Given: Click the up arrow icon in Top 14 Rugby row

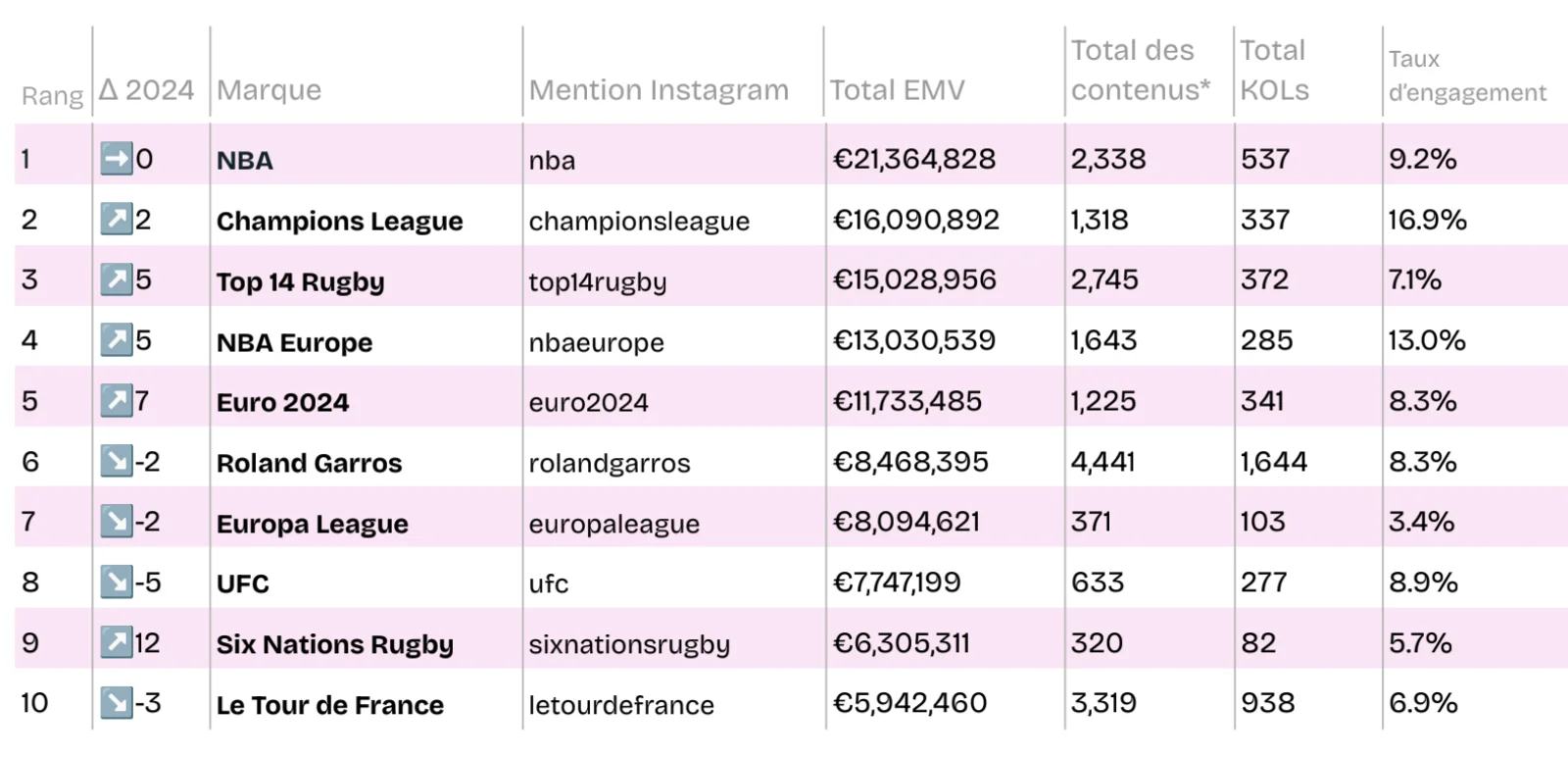Looking at the screenshot, I should pos(117,280).
